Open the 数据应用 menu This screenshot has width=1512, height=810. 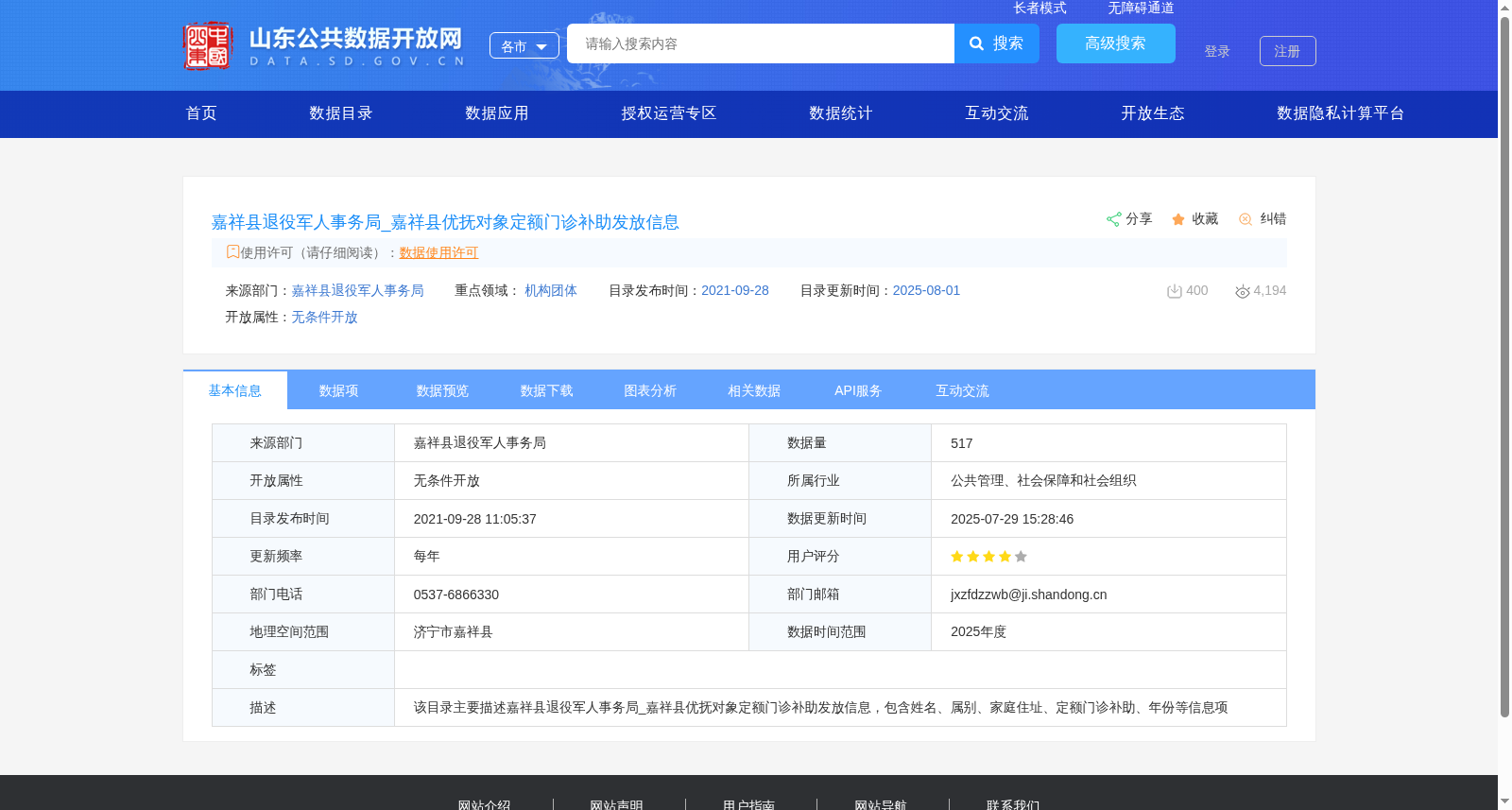coord(497,113)
